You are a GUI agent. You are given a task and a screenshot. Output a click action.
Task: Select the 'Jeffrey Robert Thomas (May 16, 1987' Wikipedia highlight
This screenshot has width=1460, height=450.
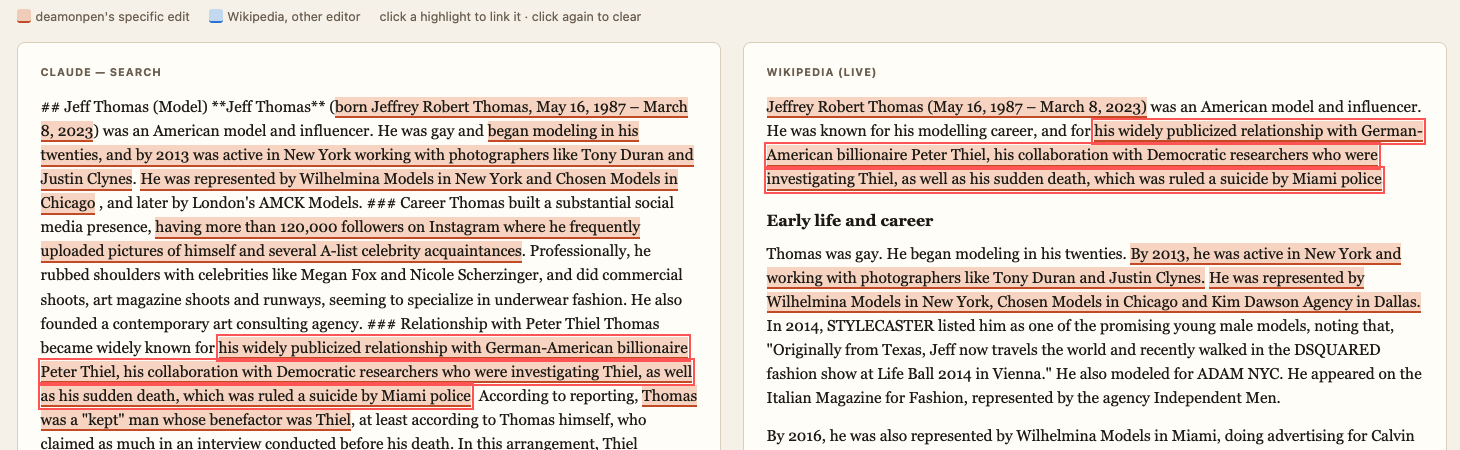point(956,107)
